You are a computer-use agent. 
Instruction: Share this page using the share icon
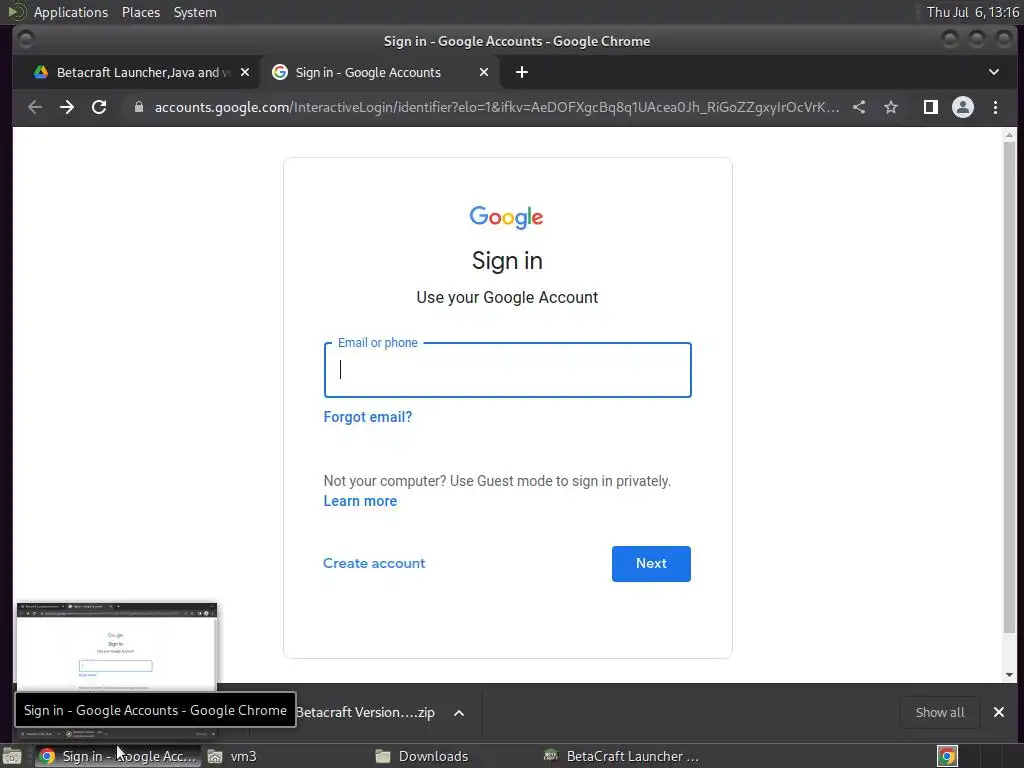pos(859,107)
